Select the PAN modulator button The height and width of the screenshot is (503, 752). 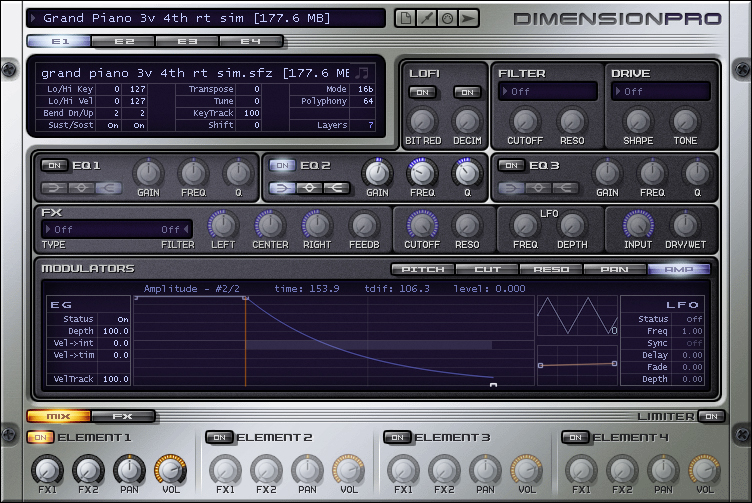614,269
